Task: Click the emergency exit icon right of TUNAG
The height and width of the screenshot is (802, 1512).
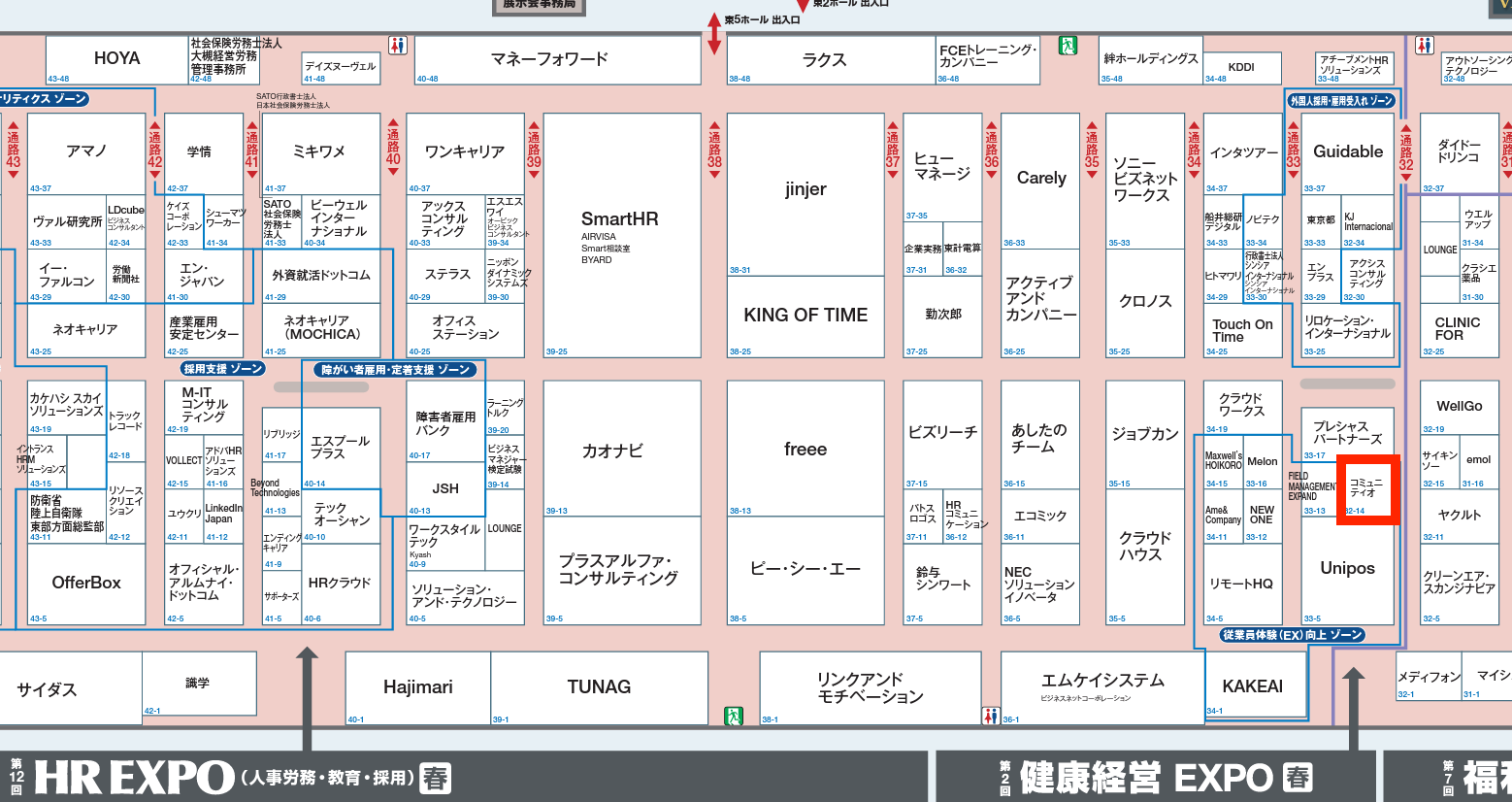Action: 734,716
